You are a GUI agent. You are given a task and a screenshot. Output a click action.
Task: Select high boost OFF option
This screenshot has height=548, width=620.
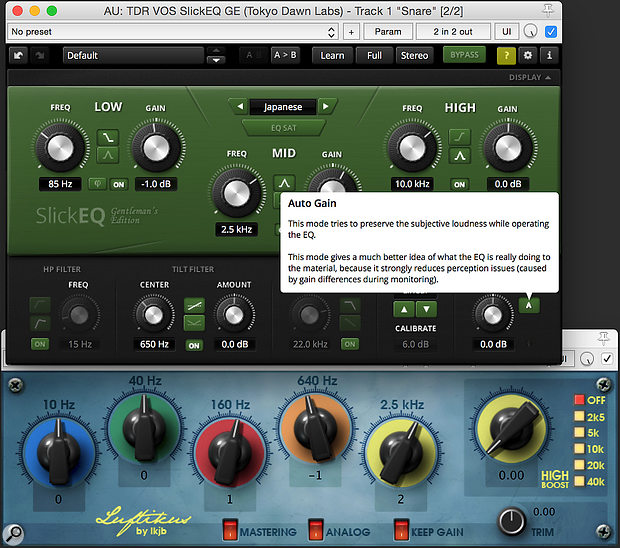coord(579,400)
